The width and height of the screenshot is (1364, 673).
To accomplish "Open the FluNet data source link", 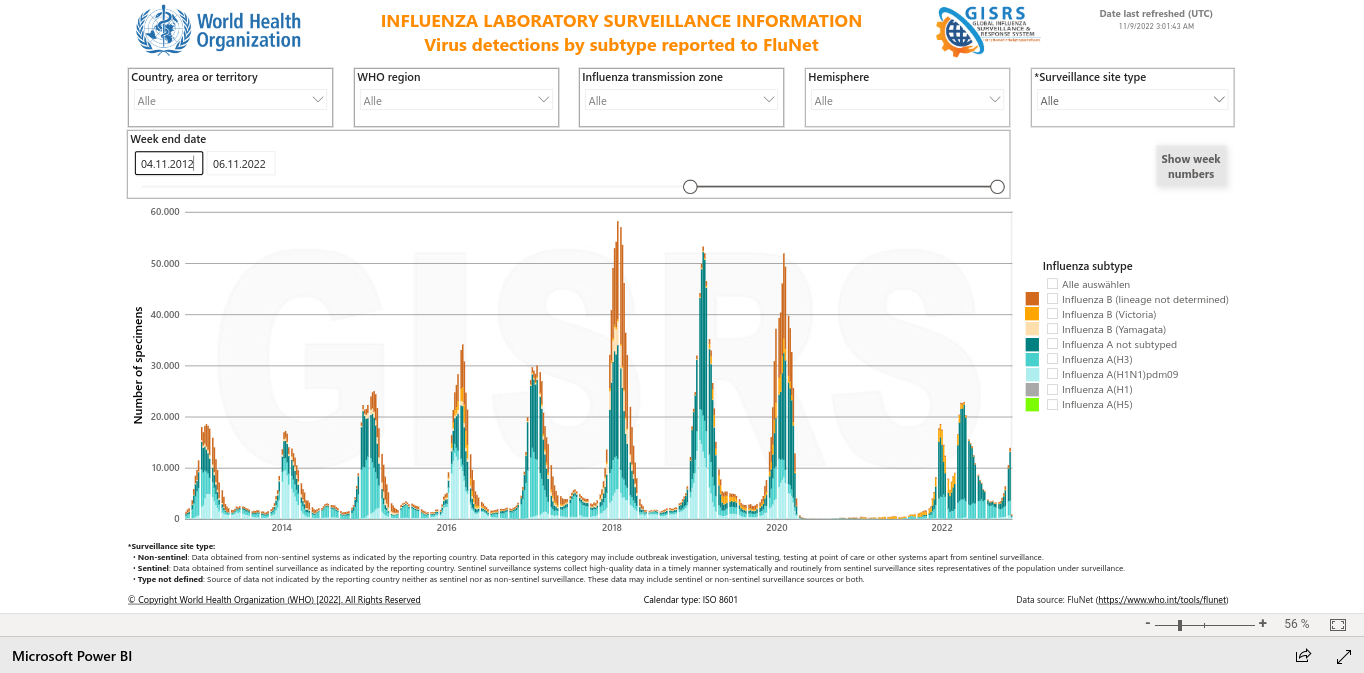I will coord(1162,600).
